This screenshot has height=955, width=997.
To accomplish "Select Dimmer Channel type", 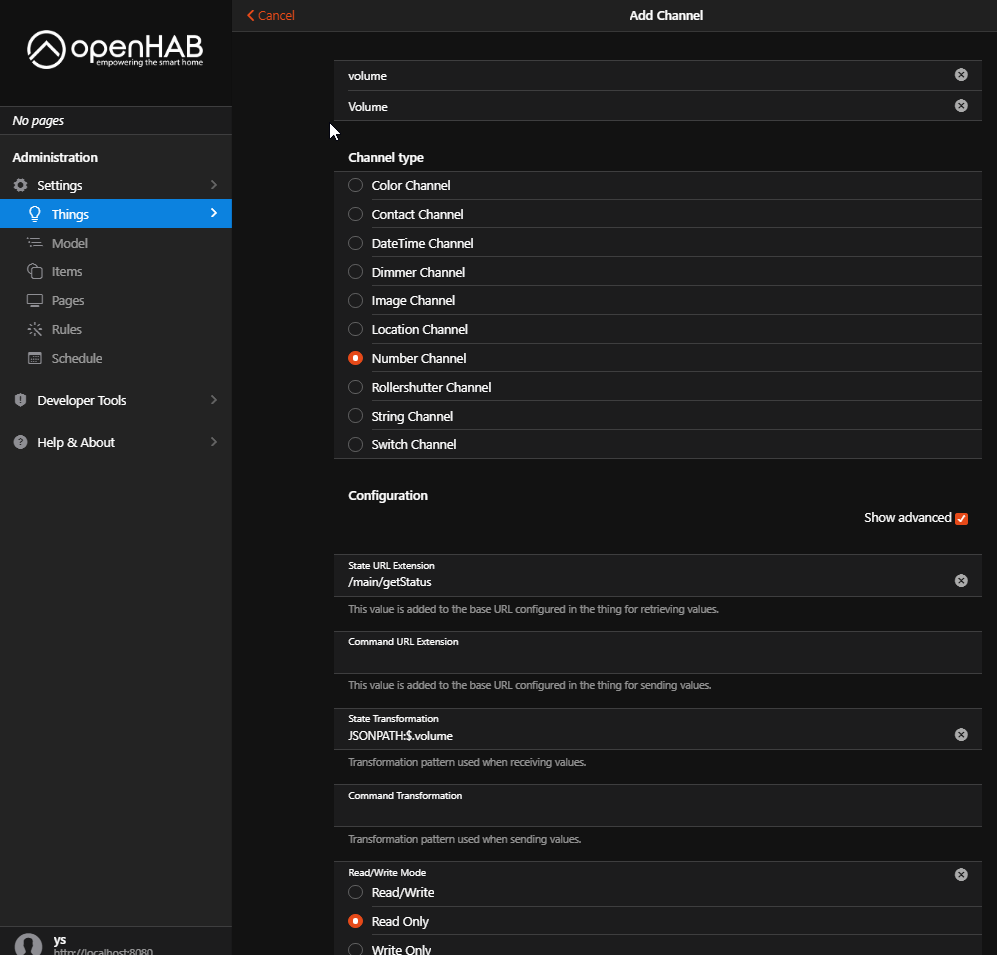I will coord(355,271).
